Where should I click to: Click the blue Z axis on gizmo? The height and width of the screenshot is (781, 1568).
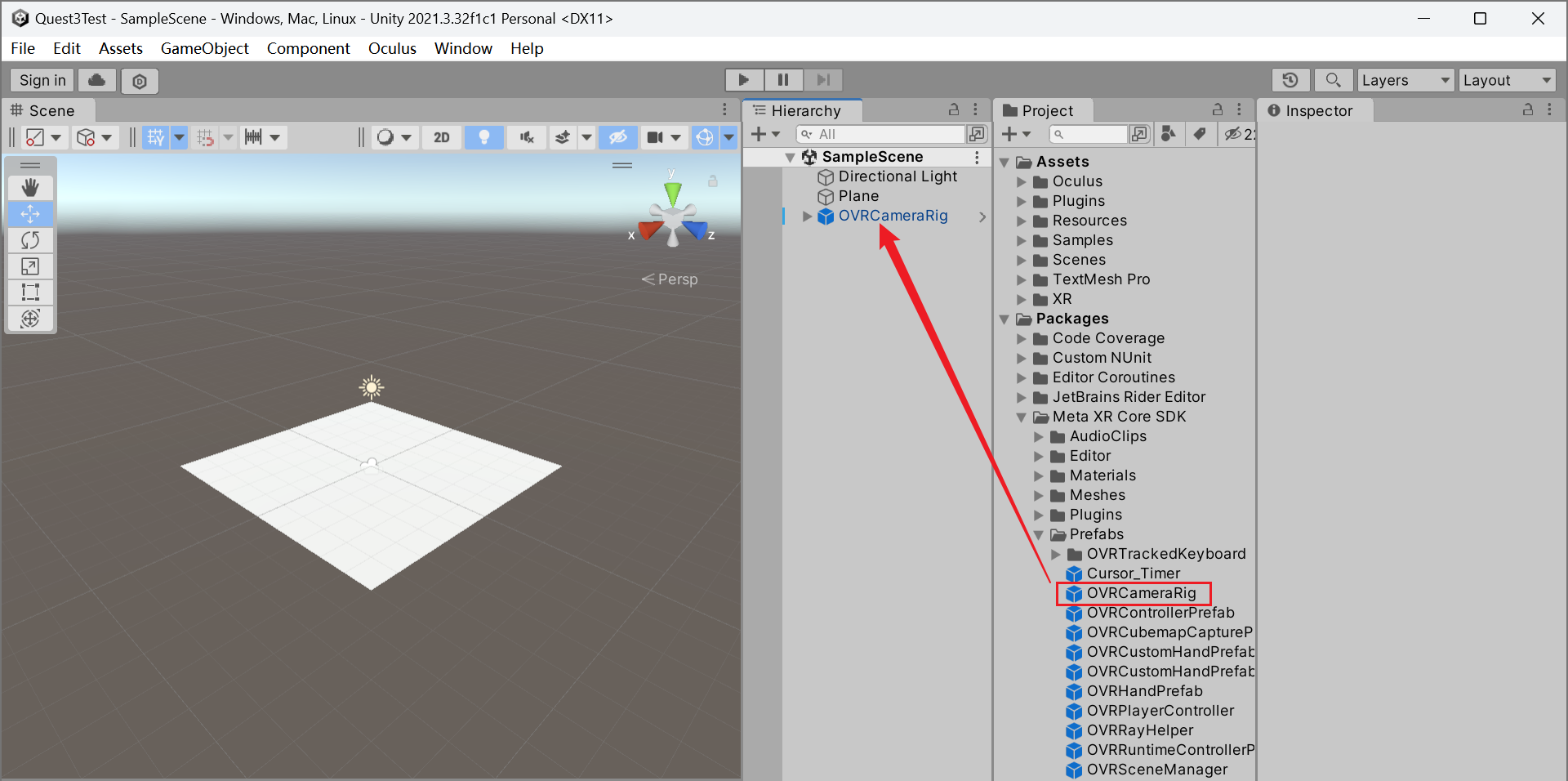click(x=695, y=230)
